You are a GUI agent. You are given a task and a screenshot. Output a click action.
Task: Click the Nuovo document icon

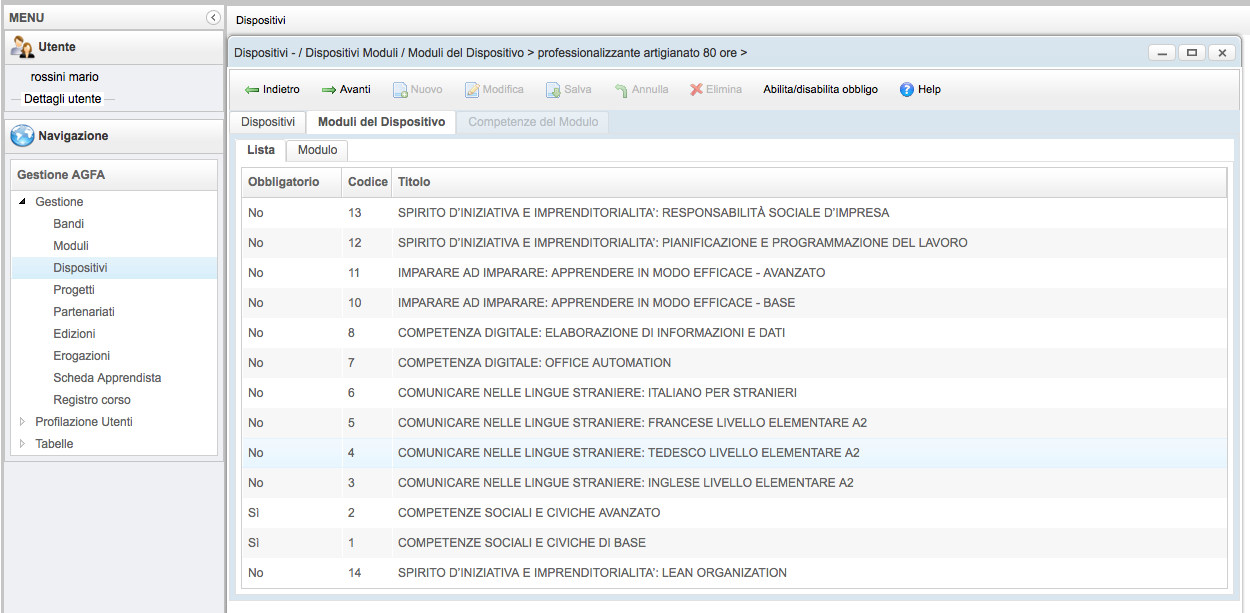[x=399, y=90]
